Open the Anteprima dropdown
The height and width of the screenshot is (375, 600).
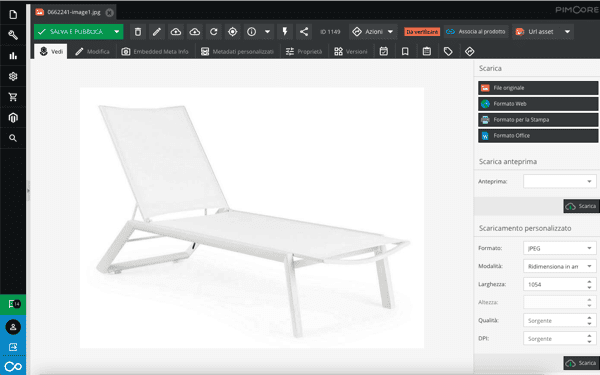tap(559, 181)
